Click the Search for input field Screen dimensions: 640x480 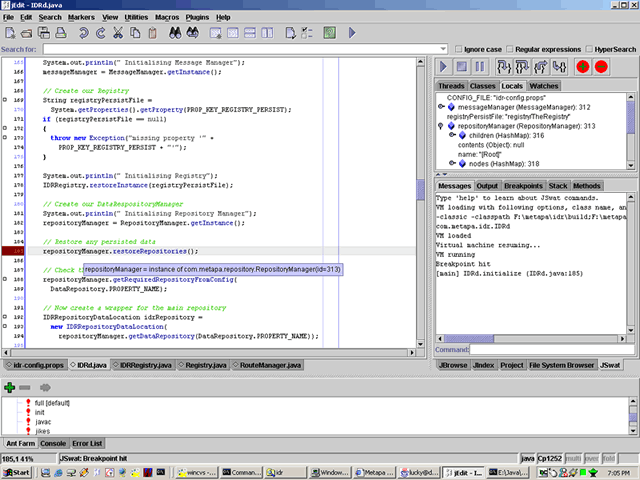coord(240,48)
